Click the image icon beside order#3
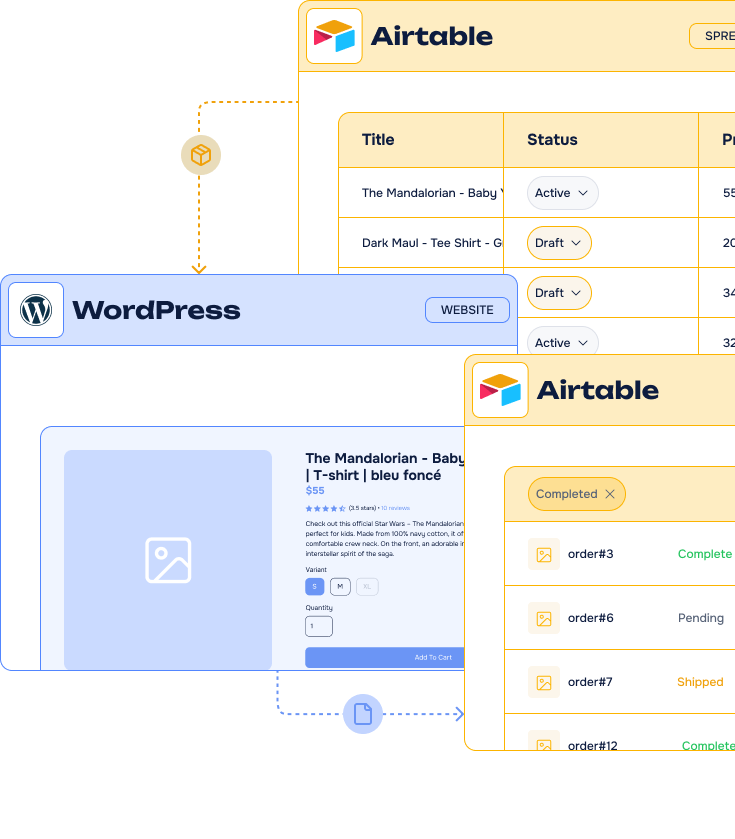Viewport: 735px width, 839px height. click(544, 554)
